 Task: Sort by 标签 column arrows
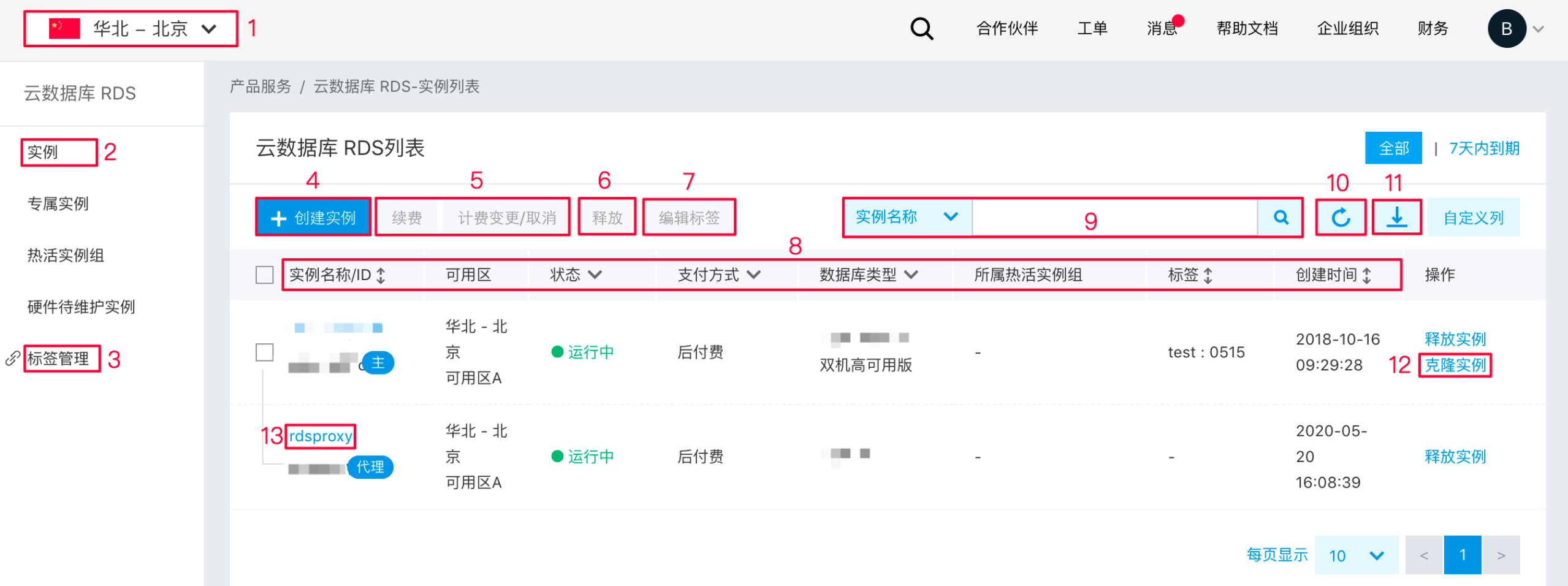click(x=1208, y=275)
